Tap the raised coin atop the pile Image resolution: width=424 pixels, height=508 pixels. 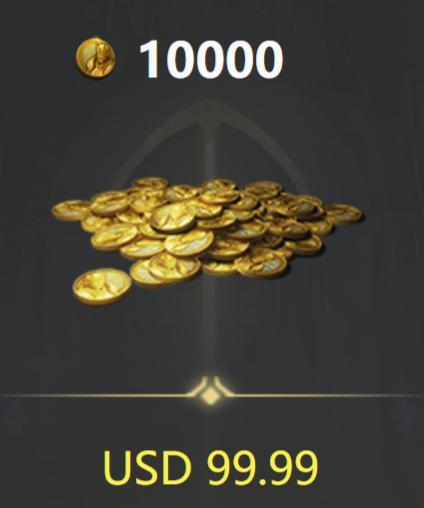point(173,217)
